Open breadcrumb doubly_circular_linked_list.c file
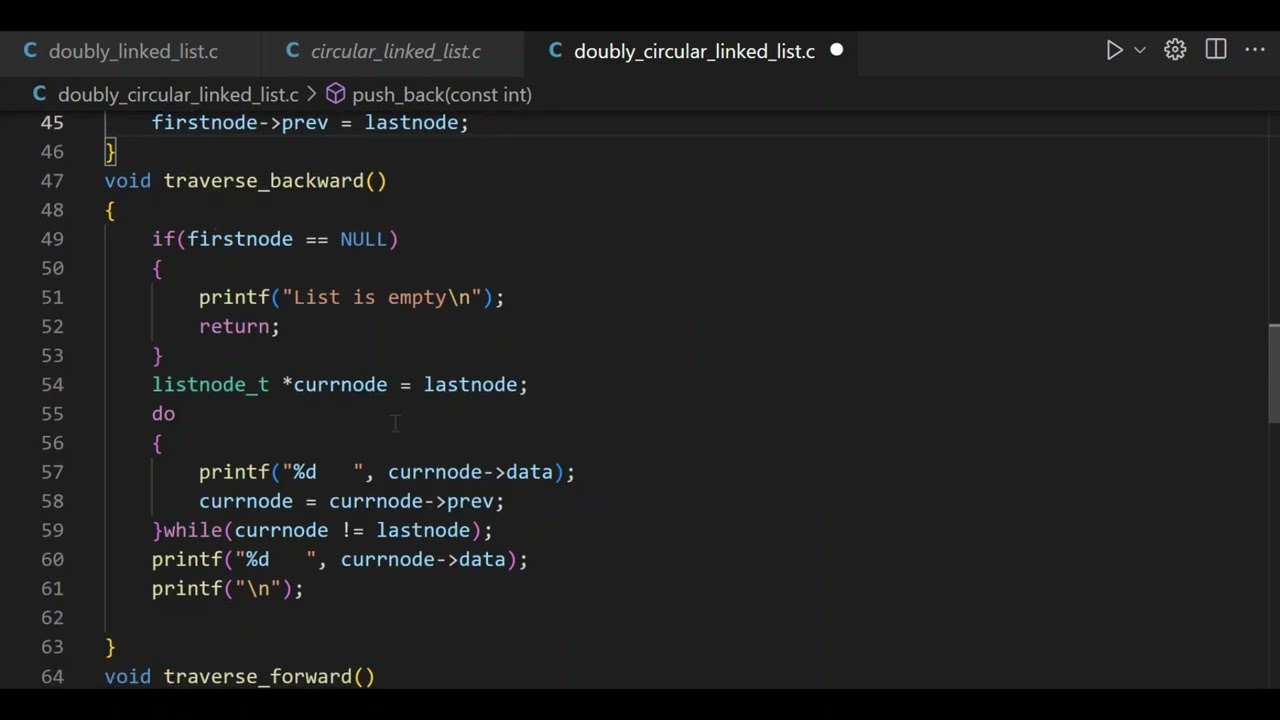The image size is (1280, 720). coord(178,94)
